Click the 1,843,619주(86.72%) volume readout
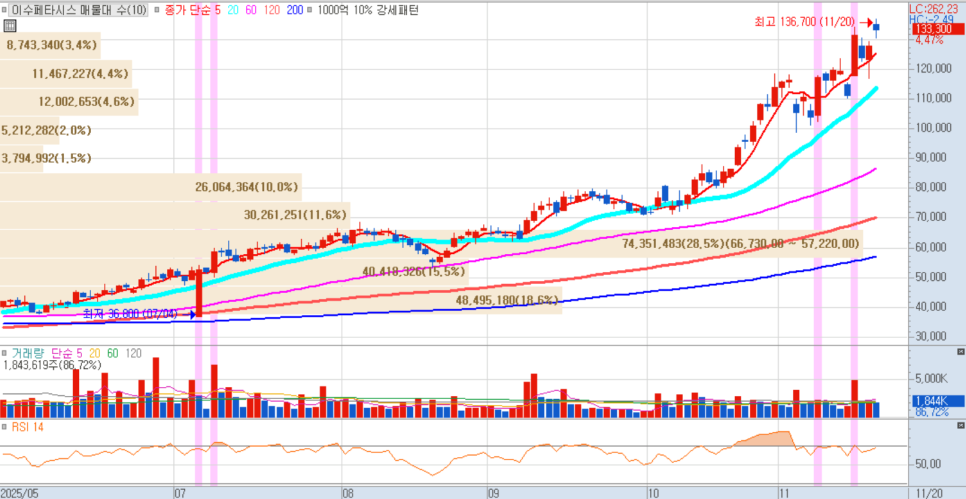 [52, 365]
